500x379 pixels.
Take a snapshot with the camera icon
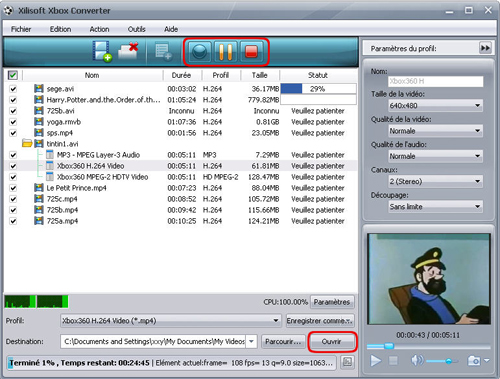(x=474, y=360)
